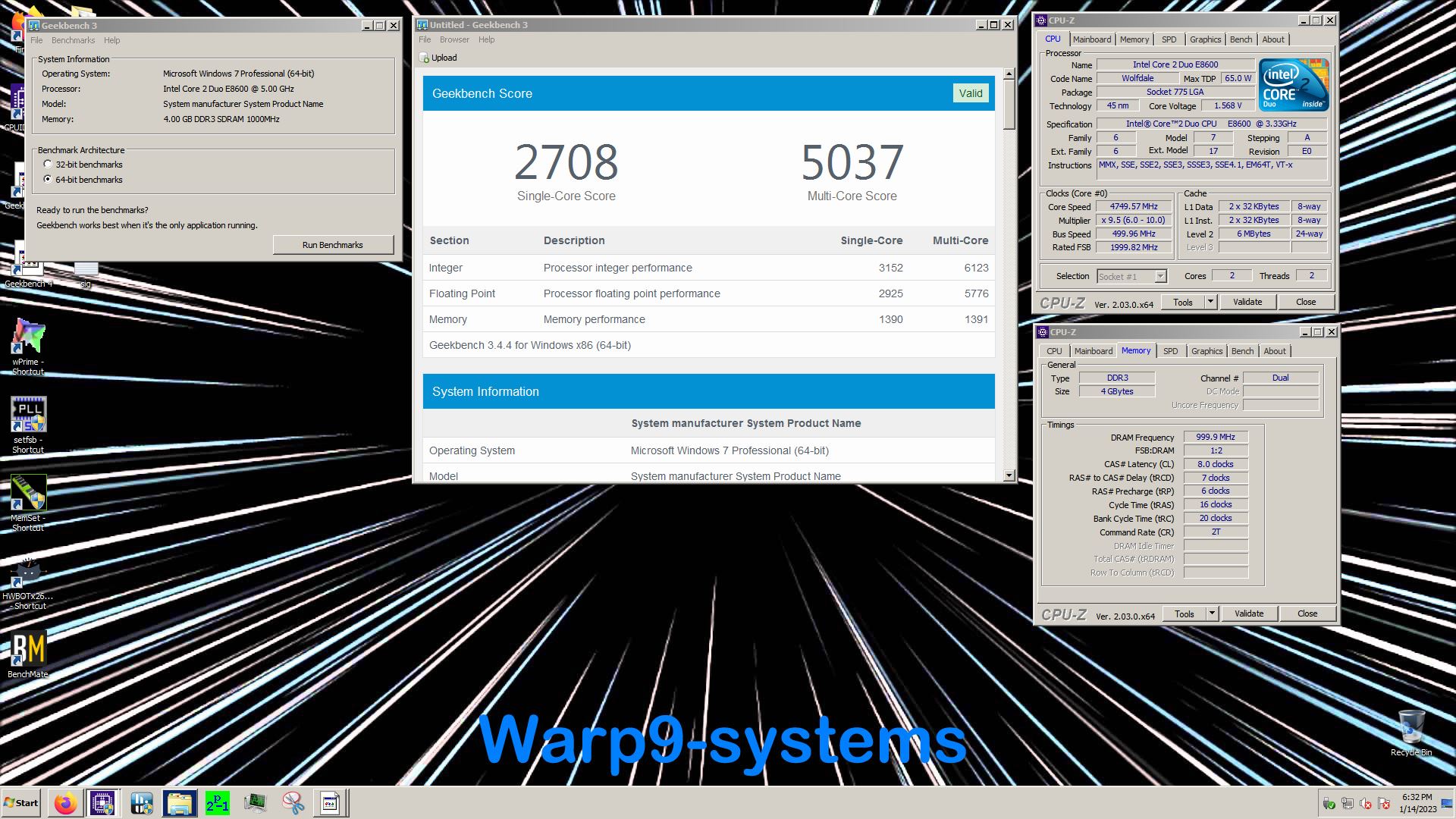
Task: Expand Tools dropdown arrow in top CPU-Z
Action: coord(1210,302)
